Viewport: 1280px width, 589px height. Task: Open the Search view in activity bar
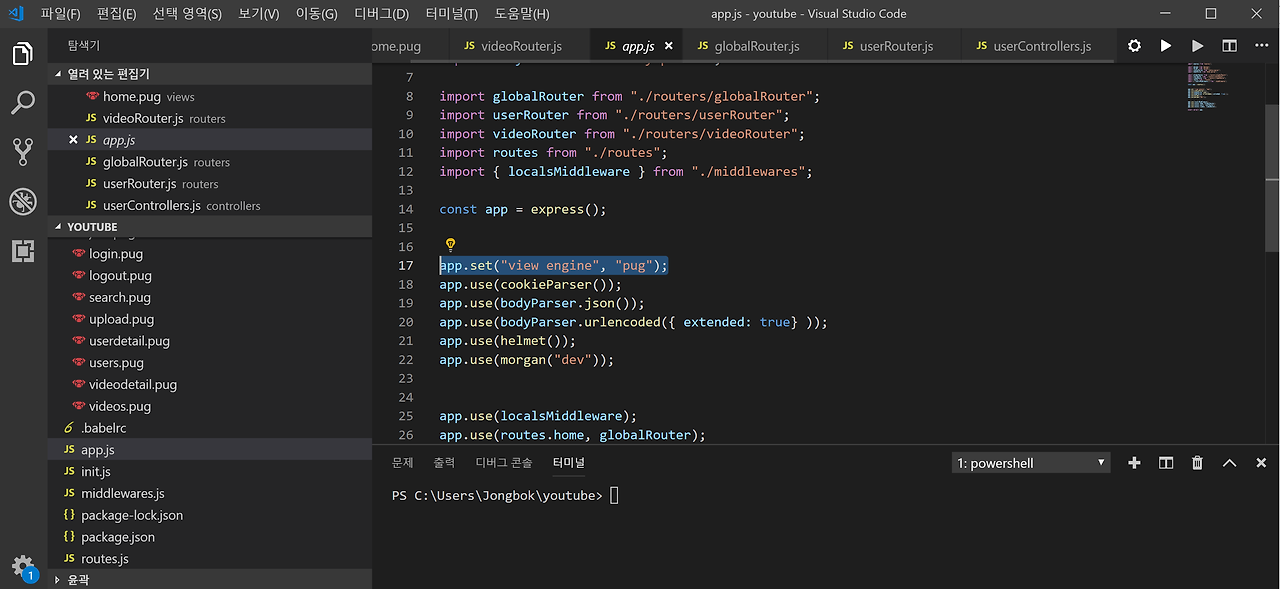[x=23, y=102]
